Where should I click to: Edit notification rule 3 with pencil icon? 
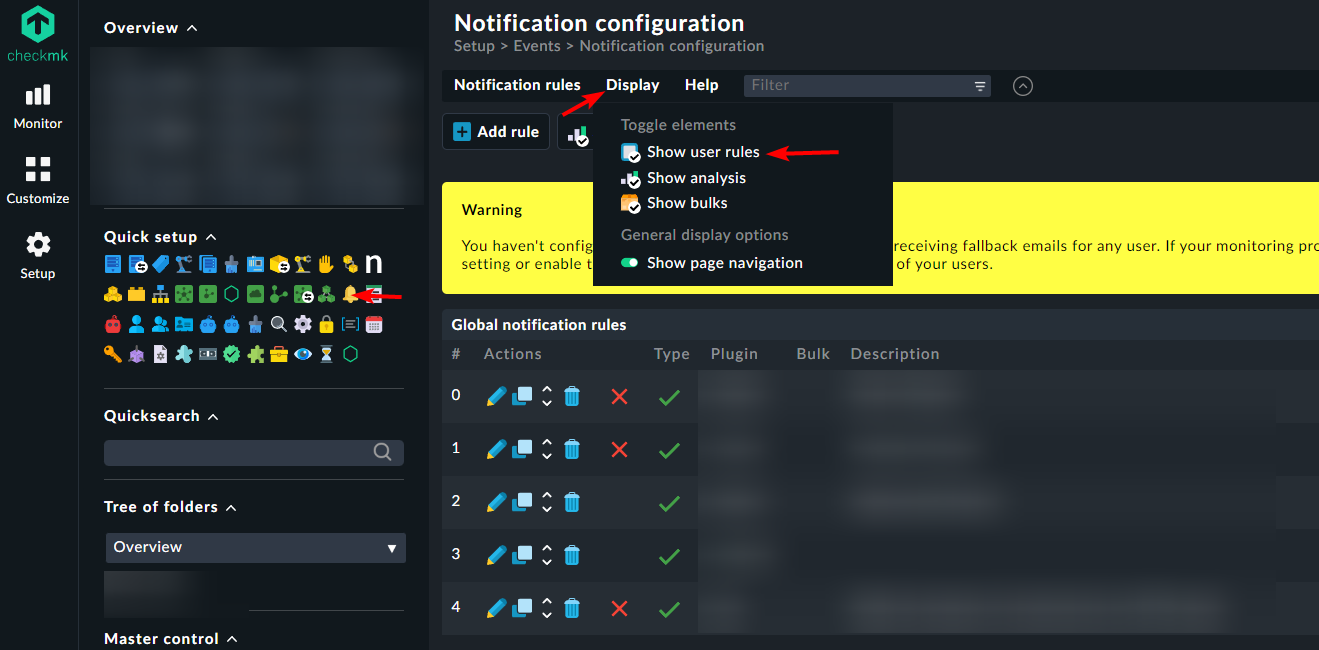pyautogui.click(x=496, y=555)
